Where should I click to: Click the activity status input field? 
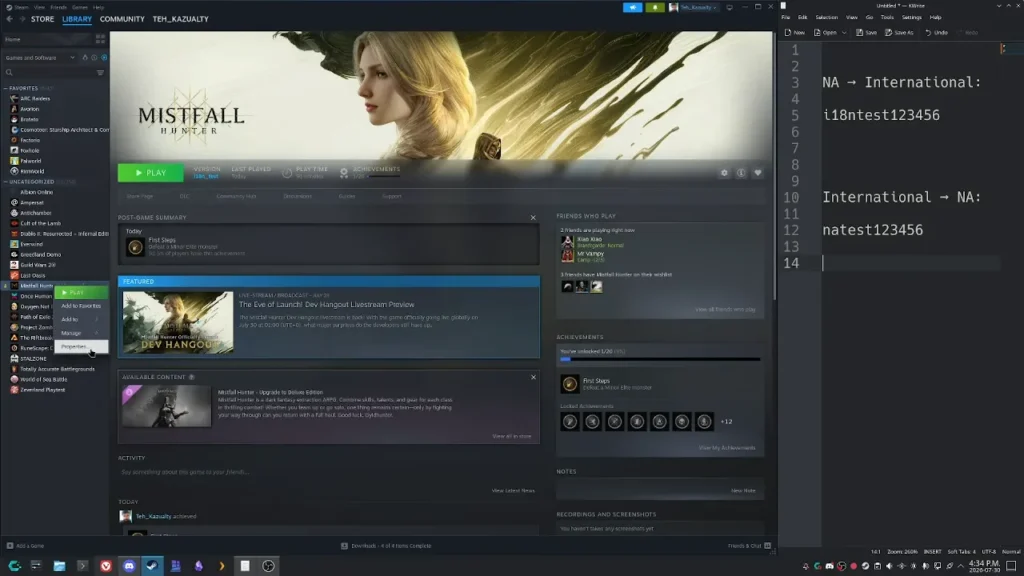coord(327,472)
